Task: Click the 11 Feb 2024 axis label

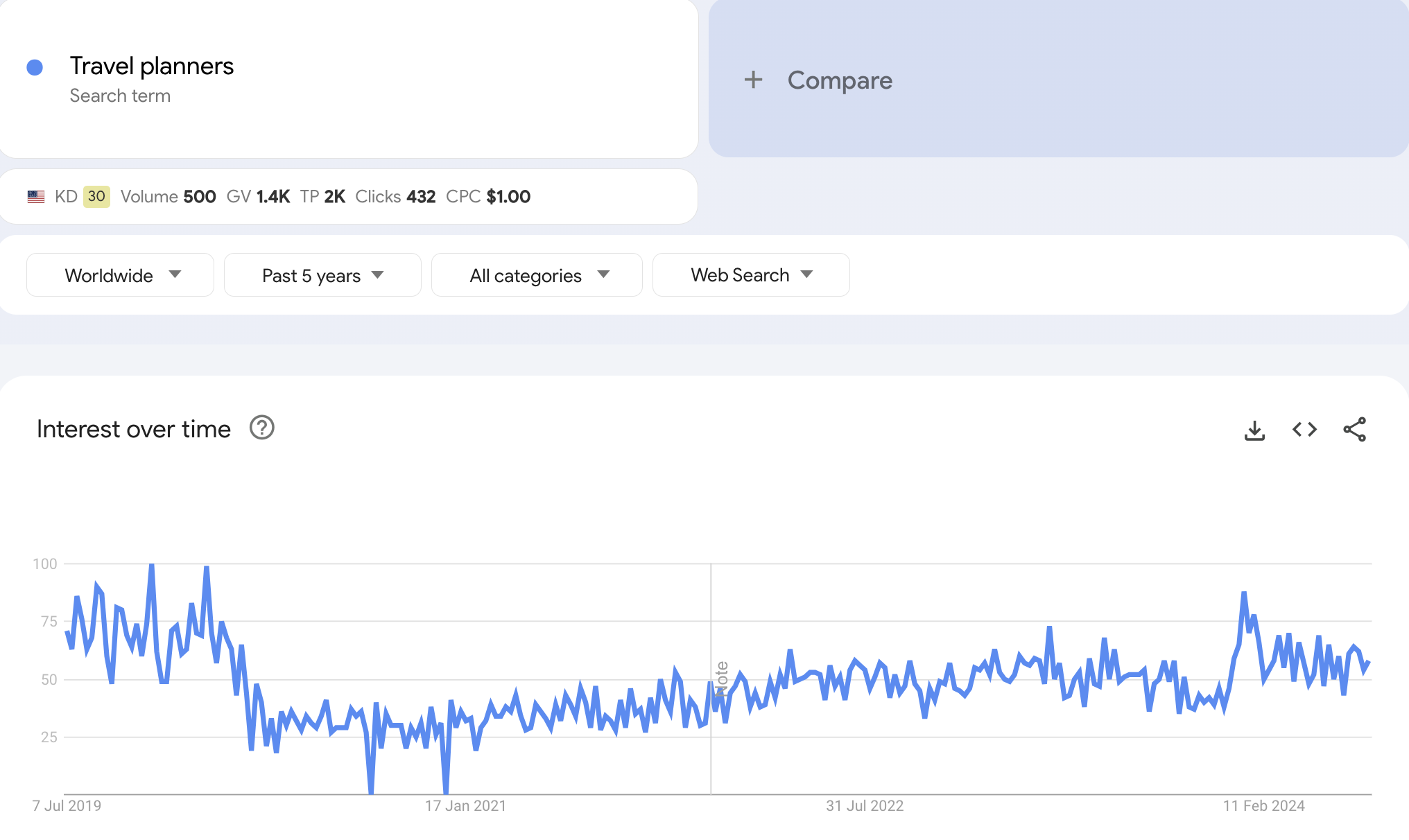Action: [1263, 806]
